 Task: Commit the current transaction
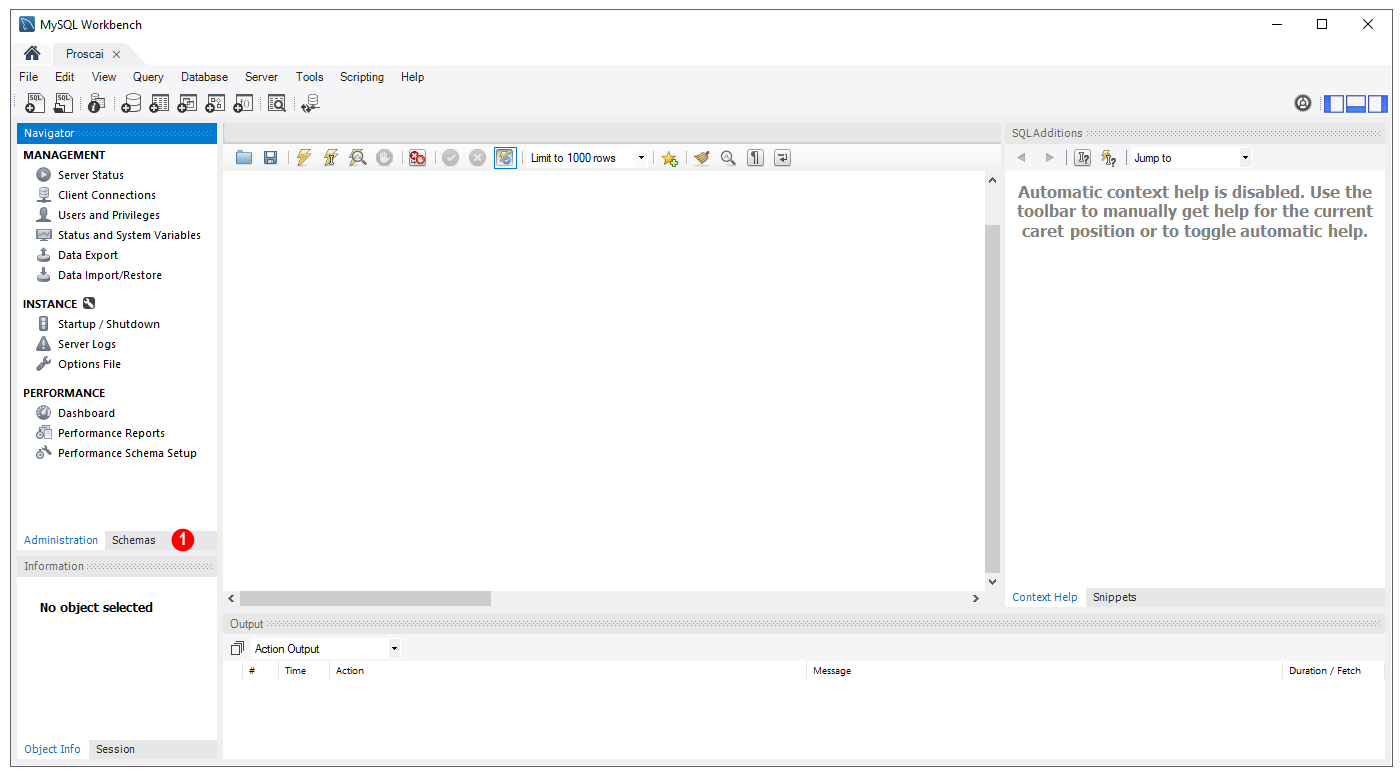point(451,158)
